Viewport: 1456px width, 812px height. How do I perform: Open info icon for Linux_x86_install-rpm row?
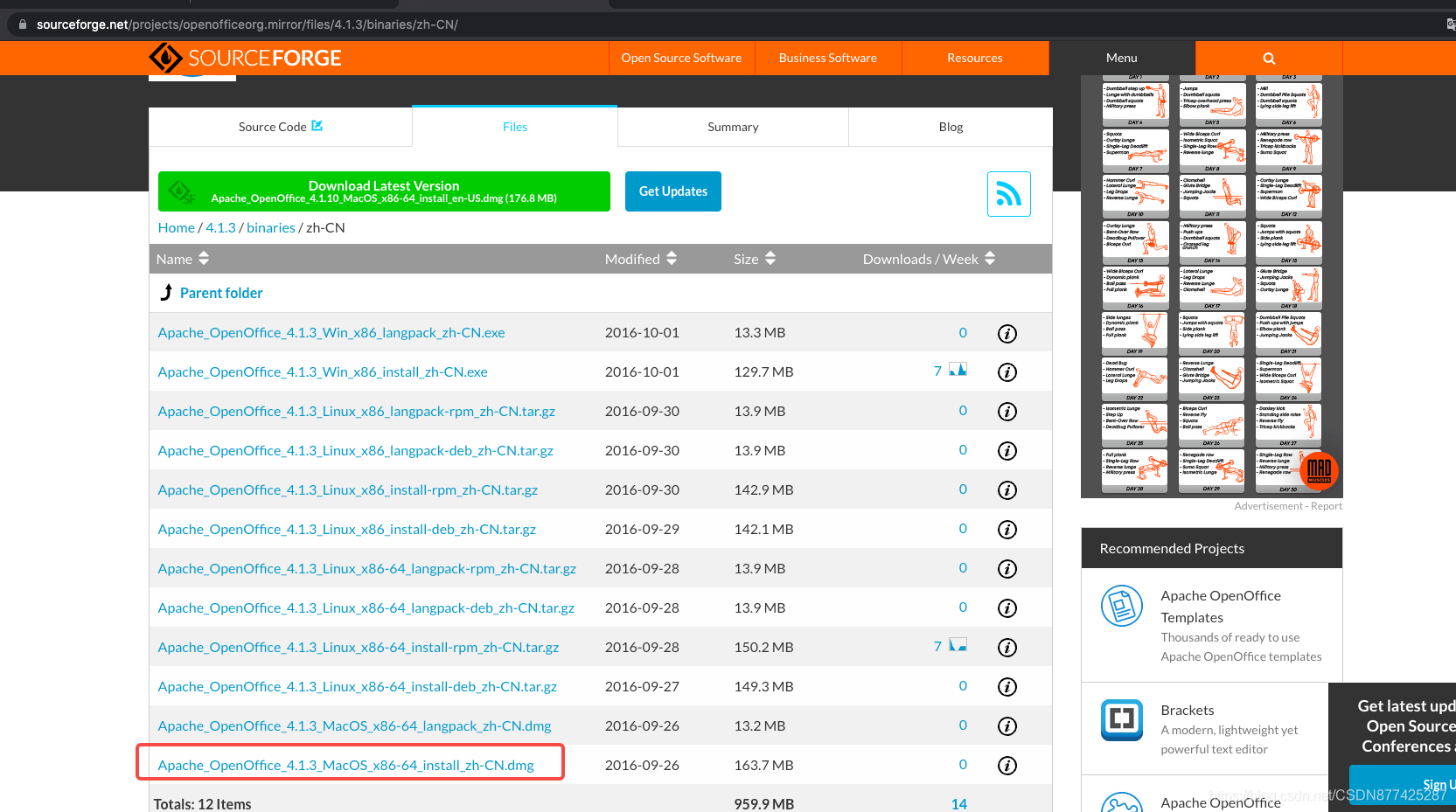1007,490
